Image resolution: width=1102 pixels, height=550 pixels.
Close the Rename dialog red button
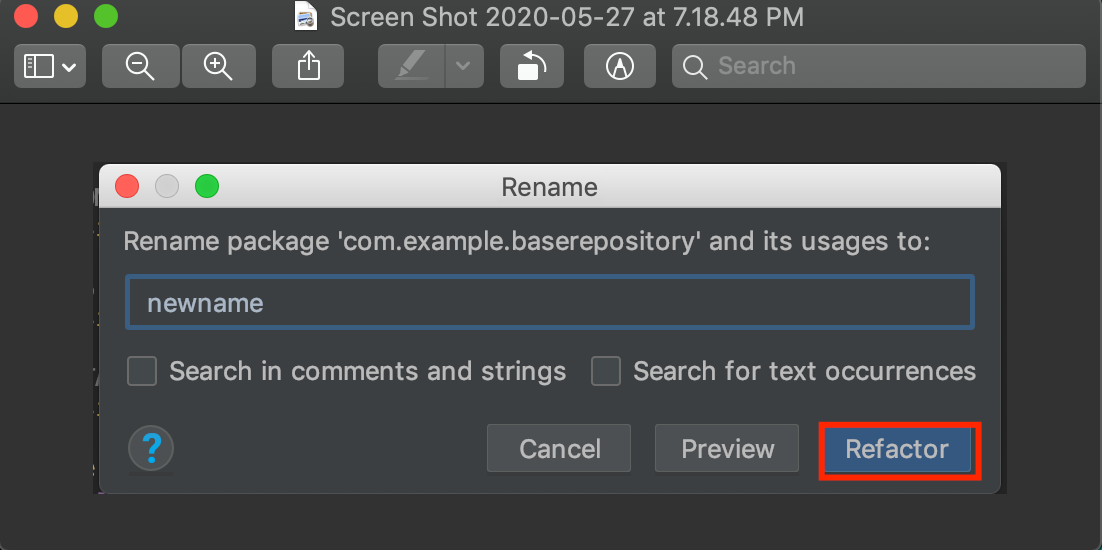(x=127, y=186)
